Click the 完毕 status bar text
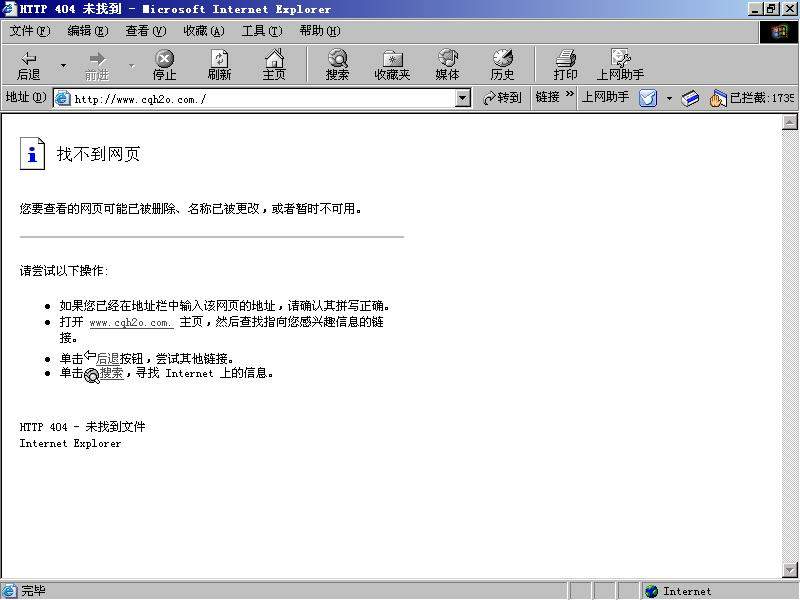 point(33,591)
